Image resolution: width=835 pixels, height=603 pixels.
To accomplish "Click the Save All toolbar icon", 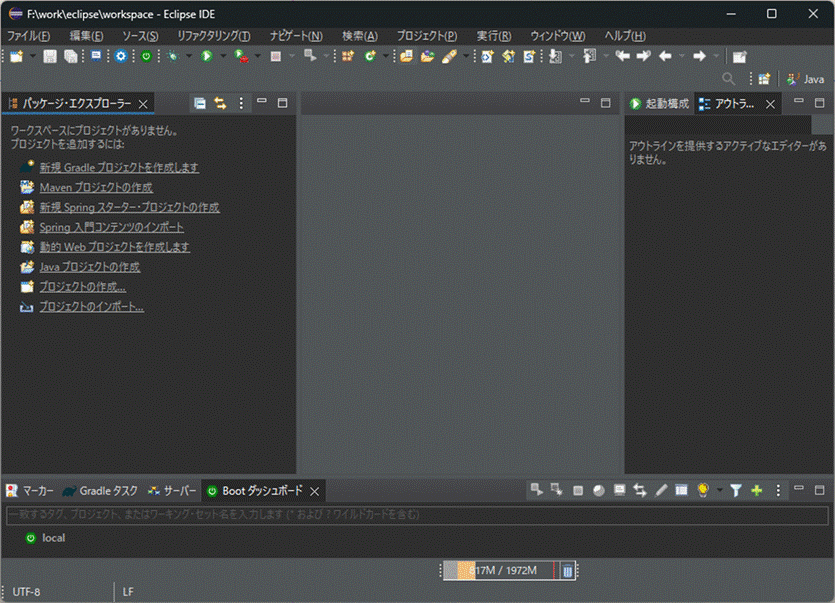I will point(70,56).
